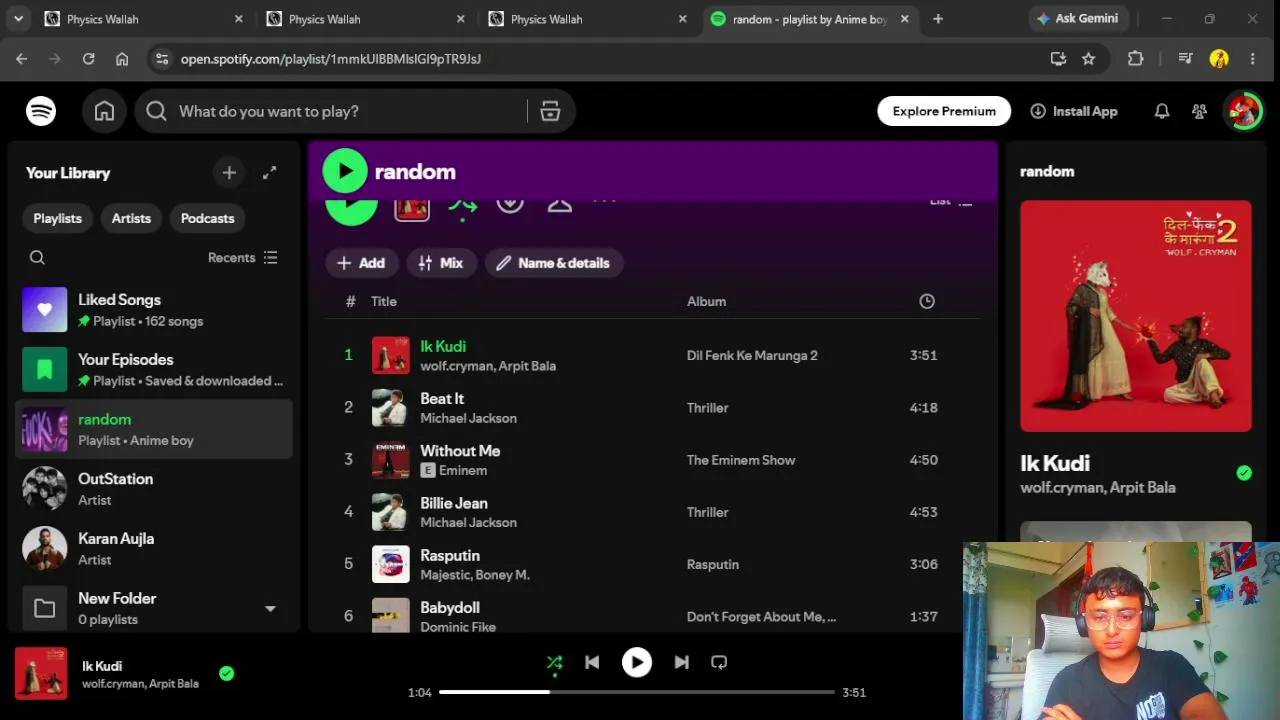Search within Your Library
Screen dimensions: 1280x720
pyautogui.click(x=37, y=258)
